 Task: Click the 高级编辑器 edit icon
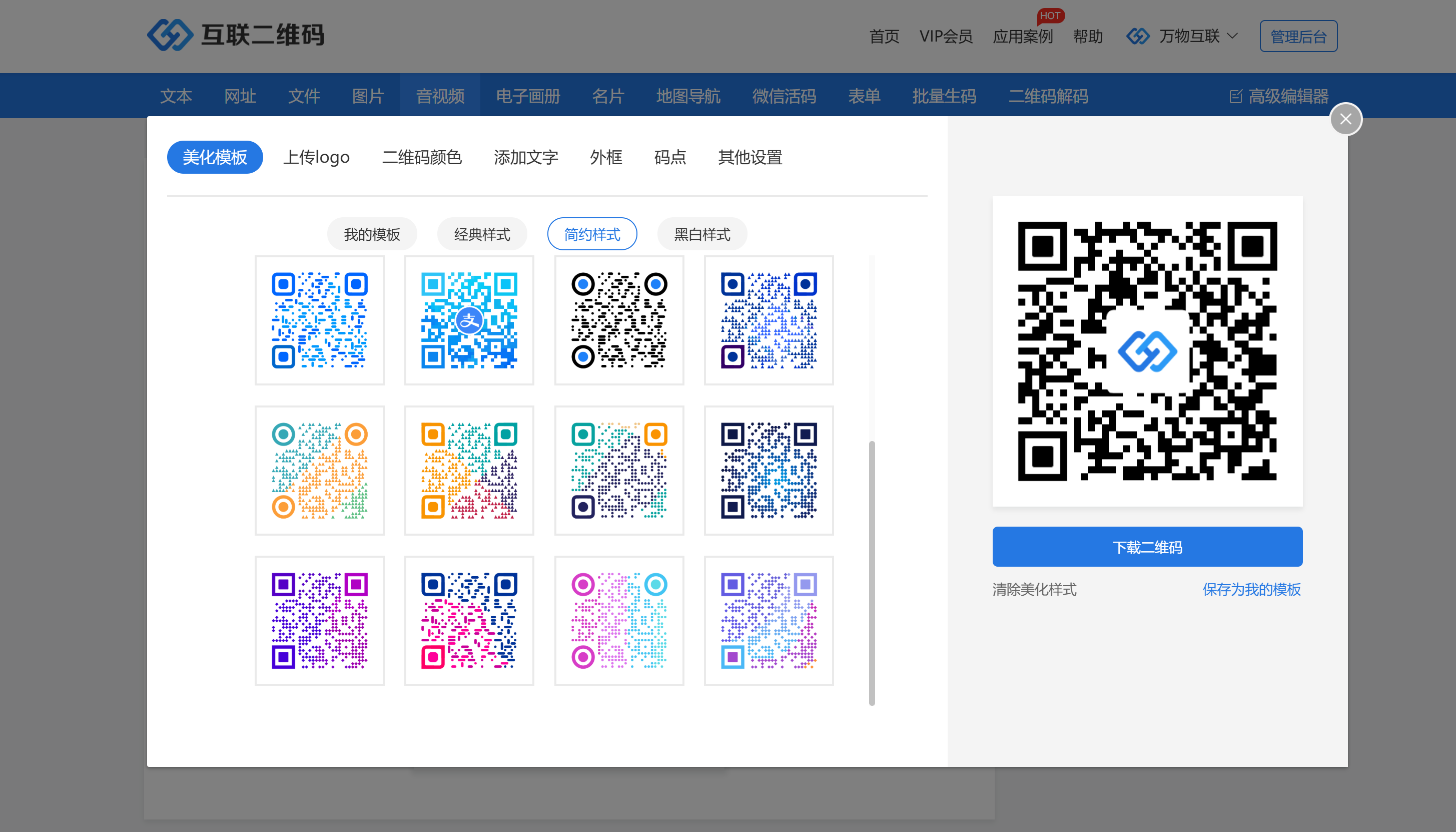point(1235,96)
